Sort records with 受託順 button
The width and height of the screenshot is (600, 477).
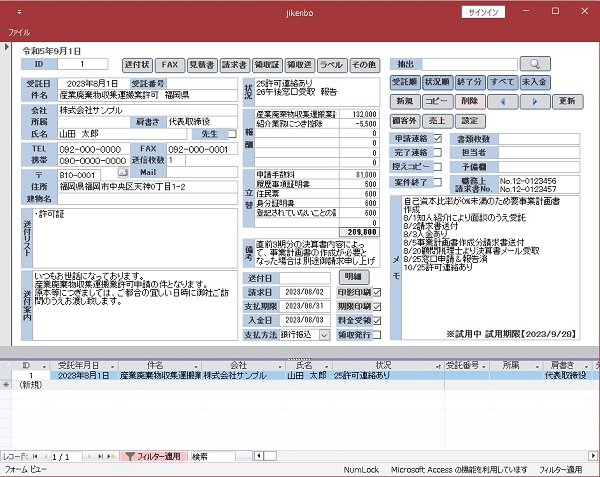click(x=405, y=82)
